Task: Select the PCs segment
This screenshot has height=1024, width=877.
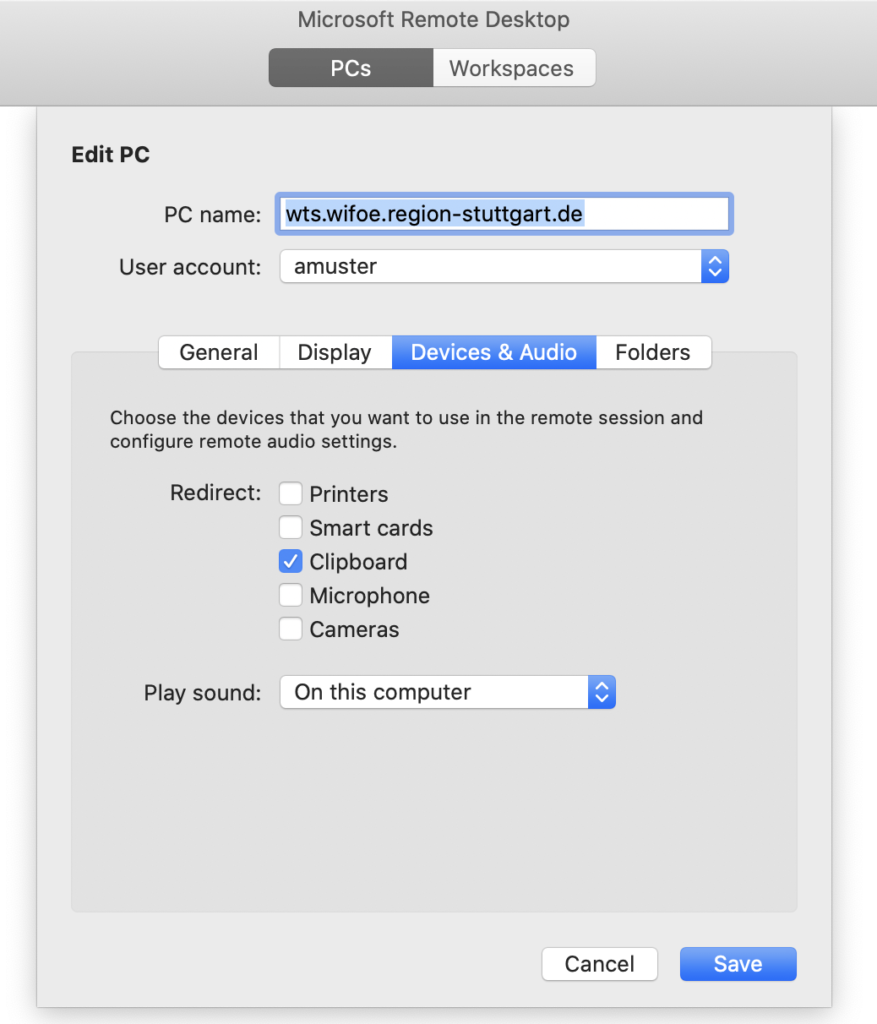Action: (x=351, y=69)
